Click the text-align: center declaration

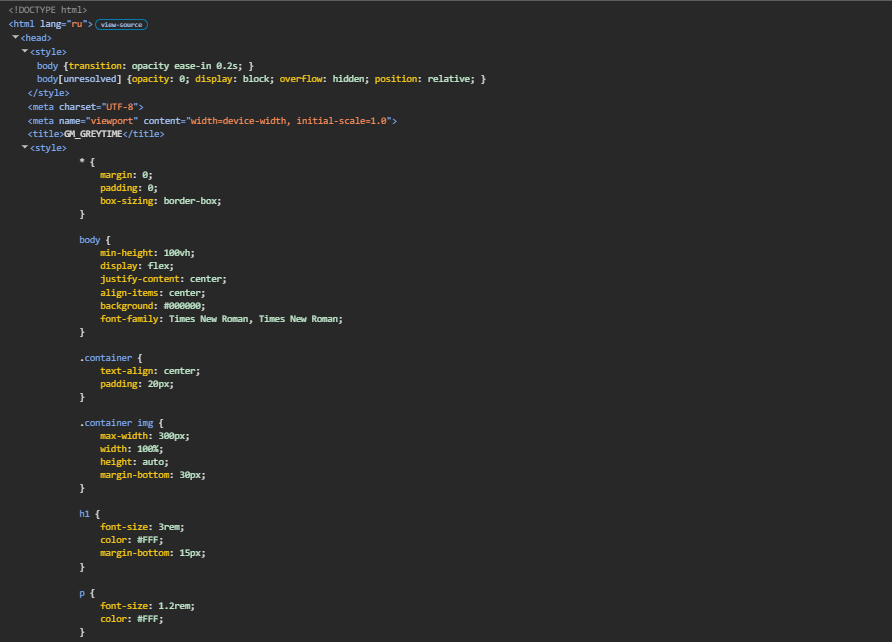(x=150, y=371)
